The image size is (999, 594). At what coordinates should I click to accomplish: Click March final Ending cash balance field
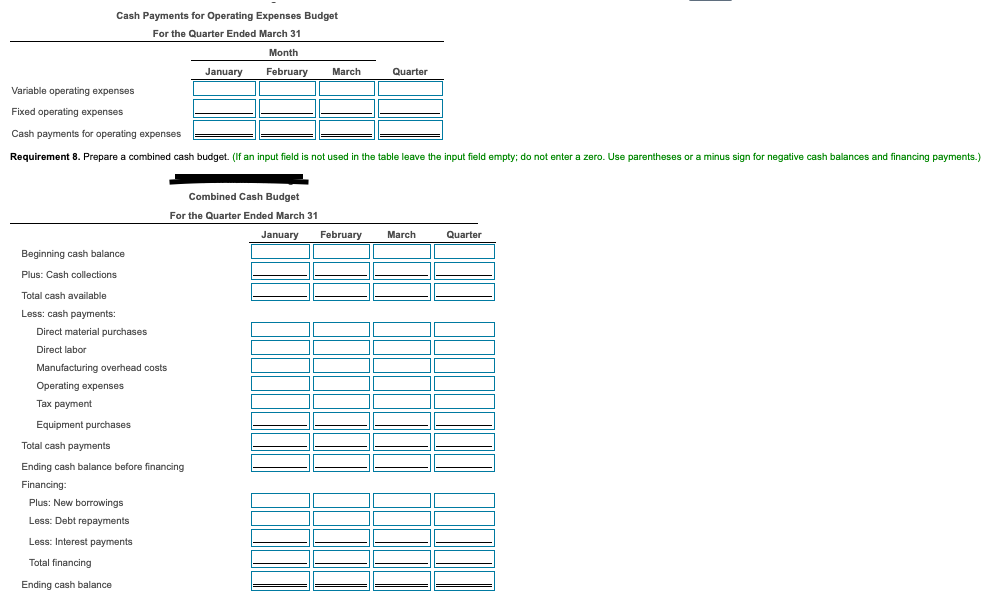point(402,581)
